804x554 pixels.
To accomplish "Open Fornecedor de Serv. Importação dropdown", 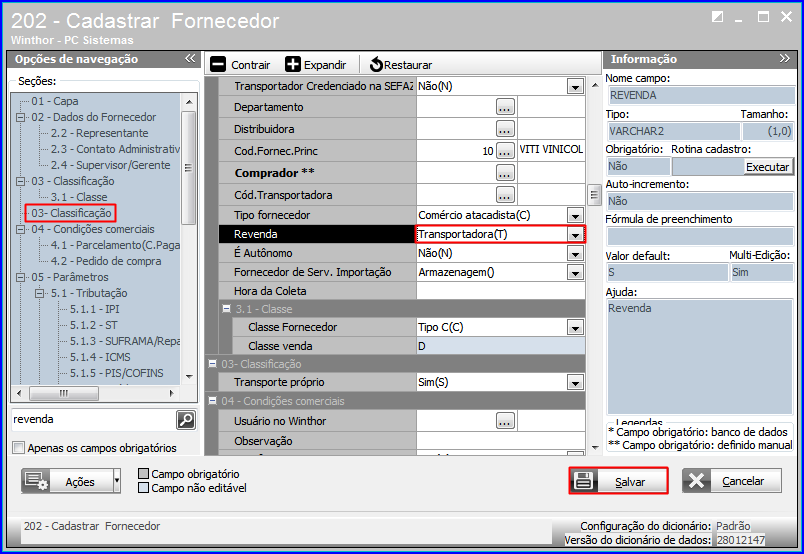I will pyautogui.click(x=575, y=272).
